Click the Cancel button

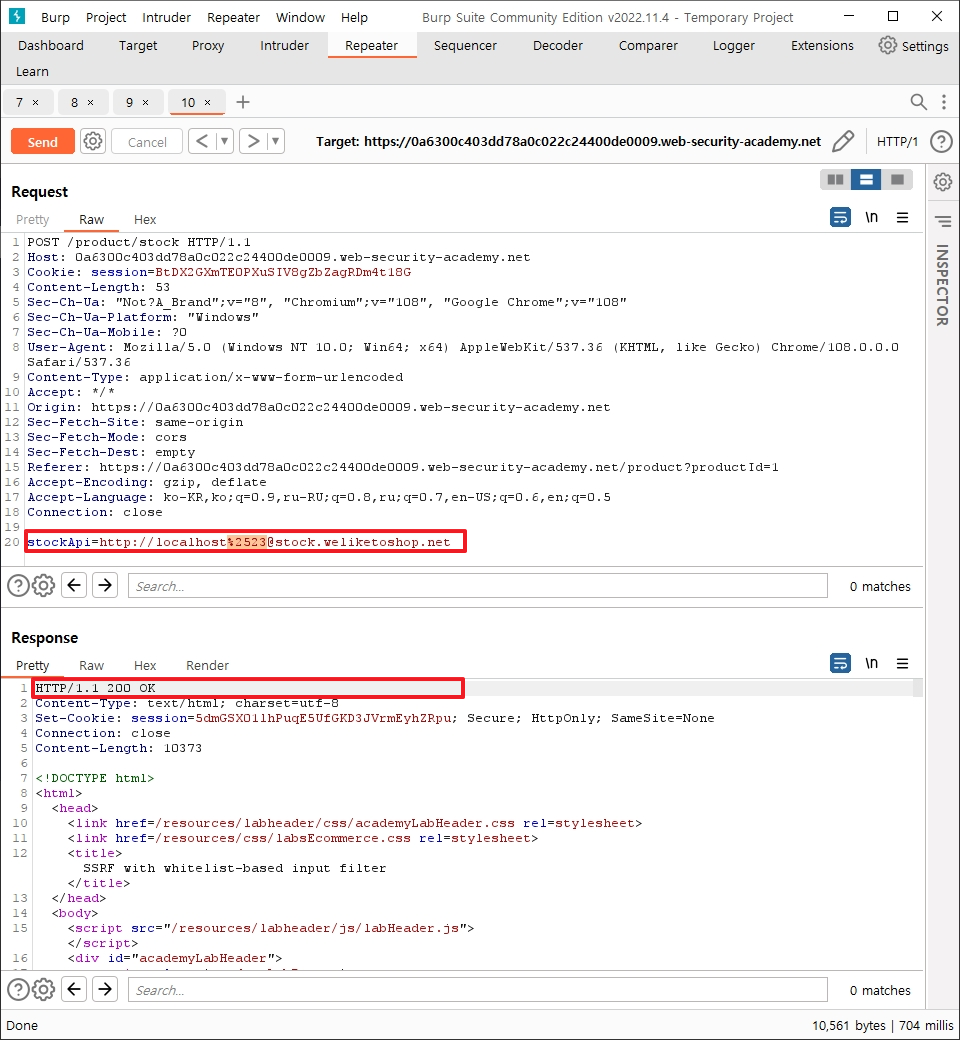coord(147,142)
